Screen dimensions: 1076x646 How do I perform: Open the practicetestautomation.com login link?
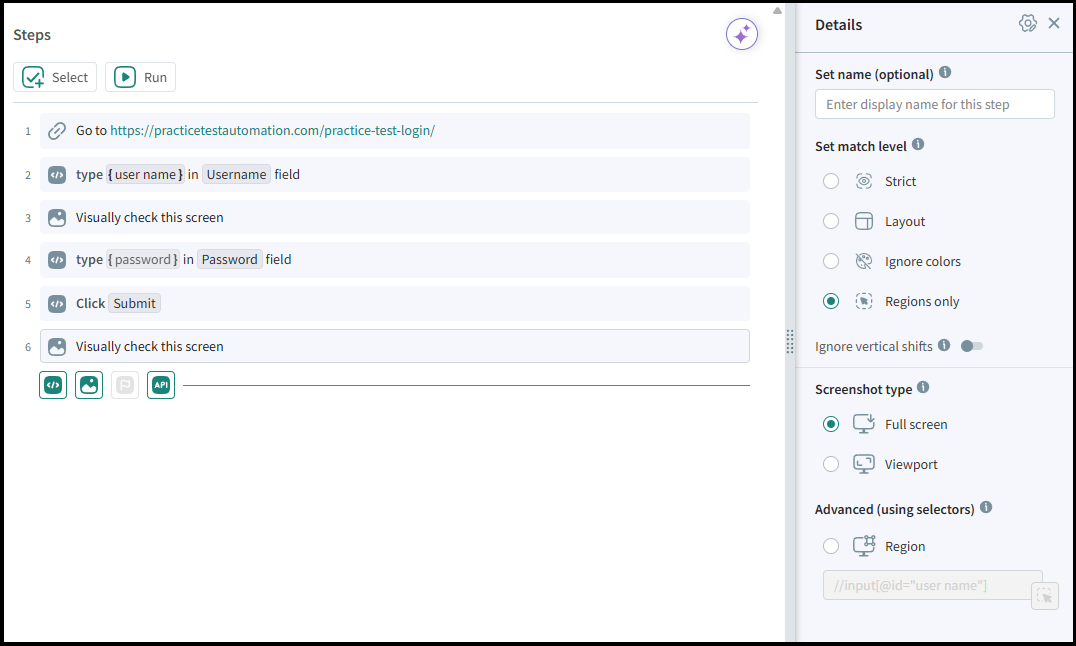click(x=272, y=131)
